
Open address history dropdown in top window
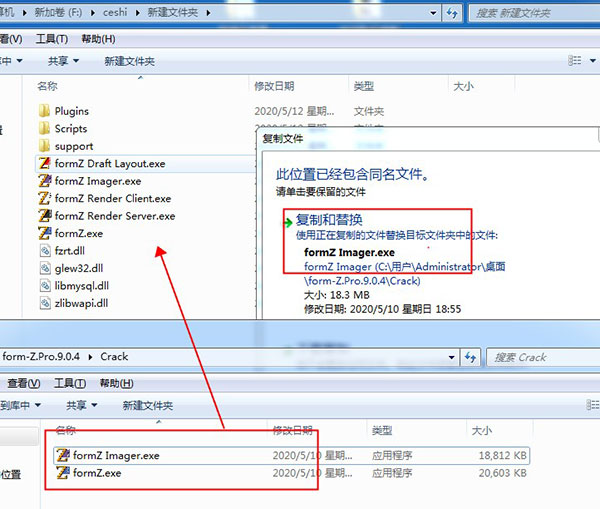(x=433, y=13)
